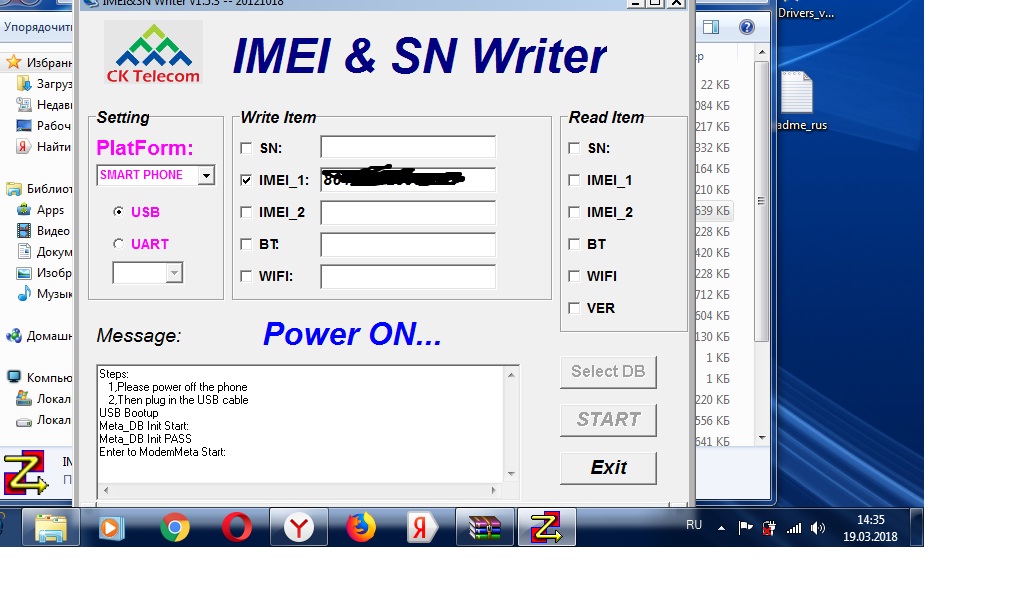Screen dimensions: 1024x600
Task: Open the UART port dropdown
Action: (x=174, y=273)
